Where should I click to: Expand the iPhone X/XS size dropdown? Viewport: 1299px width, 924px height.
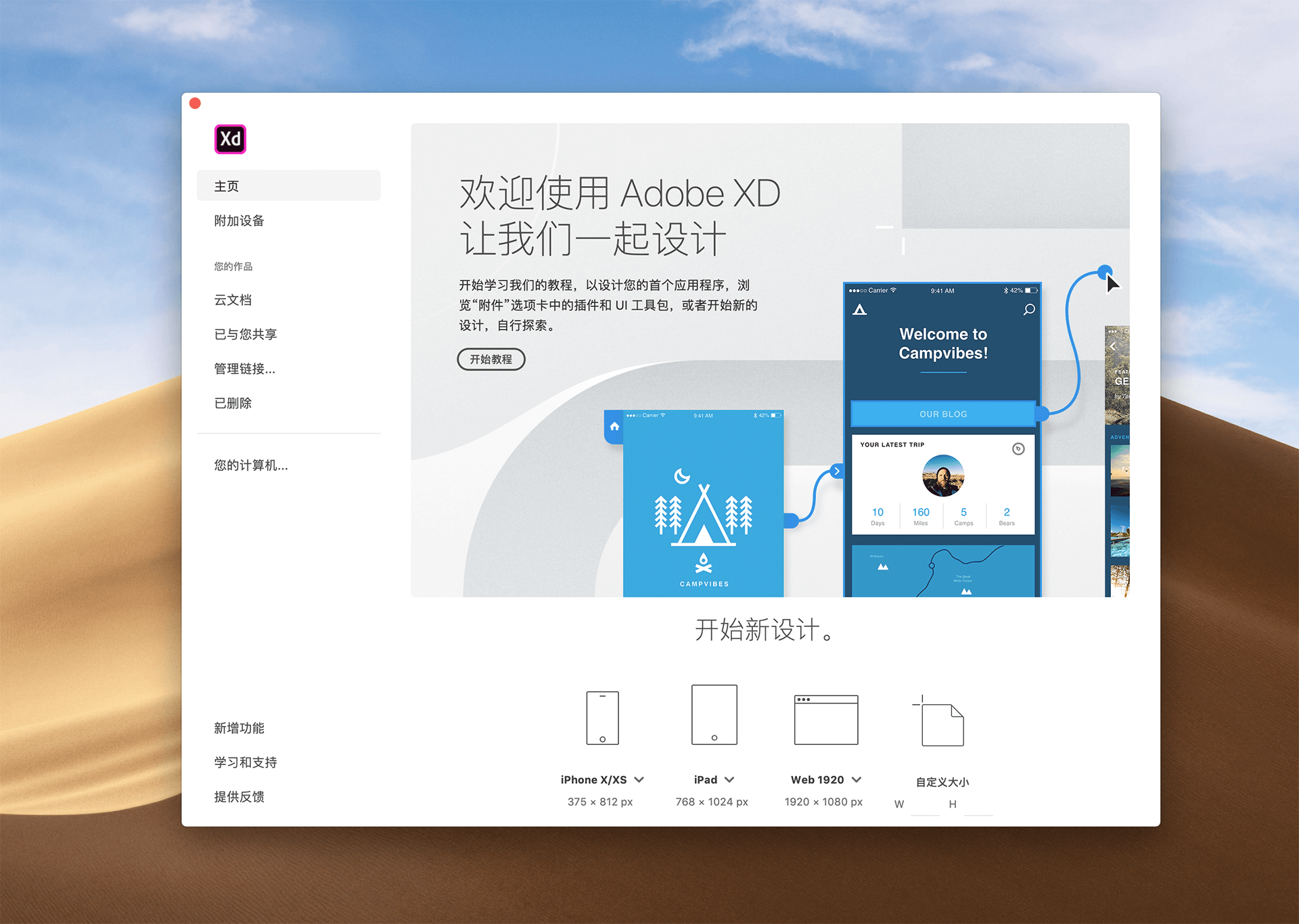[x=639, y=780]
